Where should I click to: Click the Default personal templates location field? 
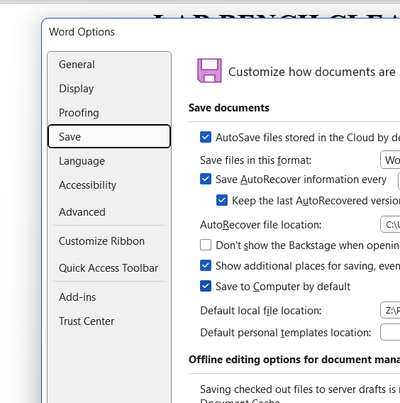coord(390,332)
